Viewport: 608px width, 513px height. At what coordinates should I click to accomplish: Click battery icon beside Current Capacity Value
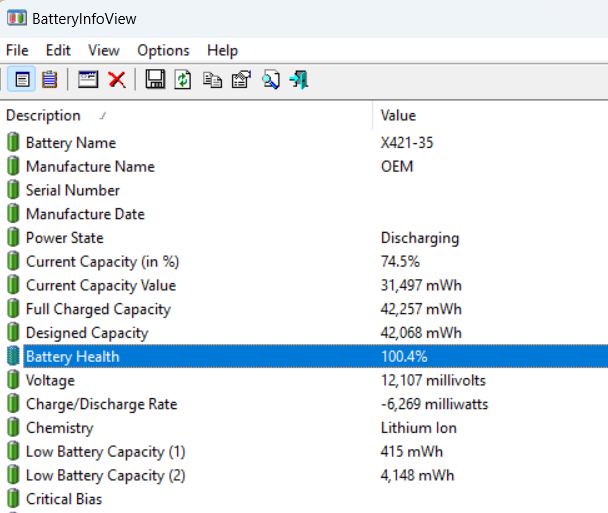point(13,285)
